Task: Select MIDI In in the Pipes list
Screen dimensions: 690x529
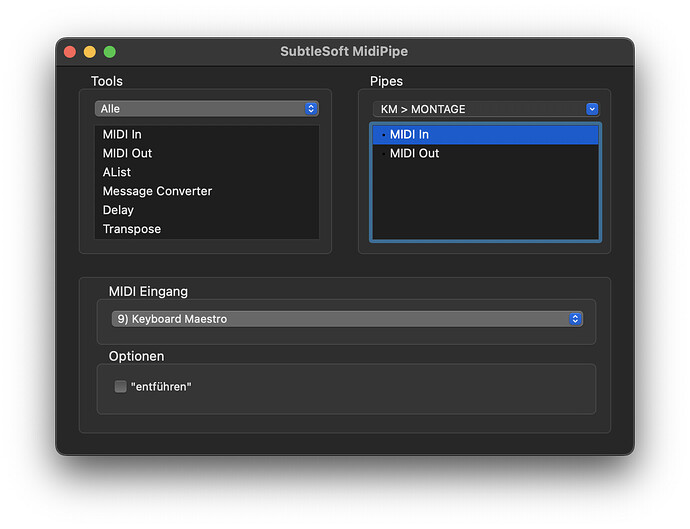Action: (x=485, y=135)
